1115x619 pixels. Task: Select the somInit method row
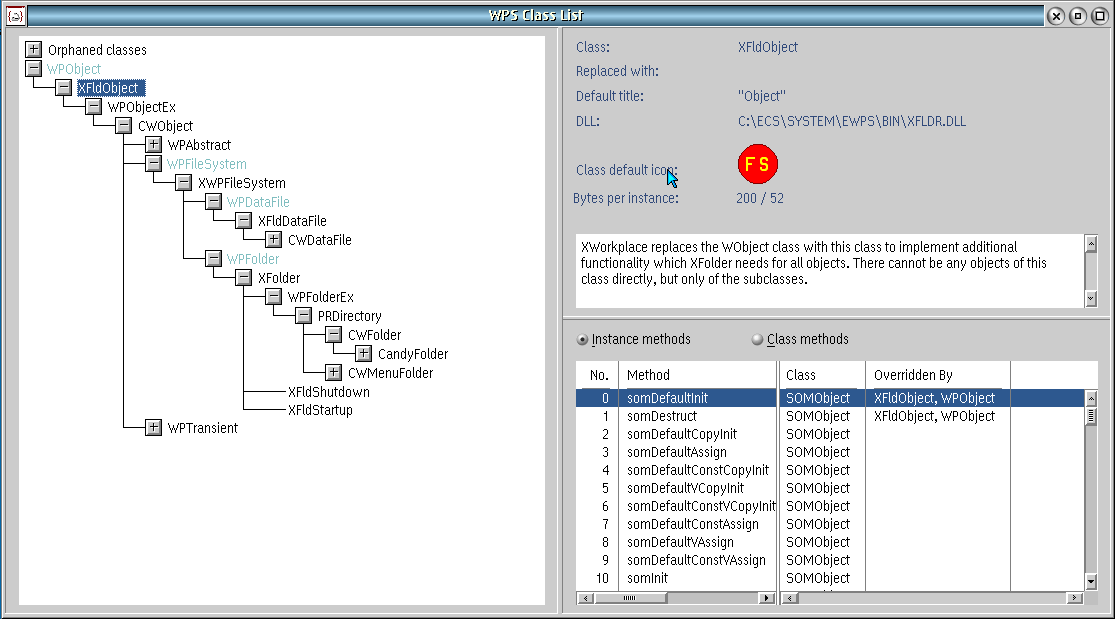click(831, 578)
